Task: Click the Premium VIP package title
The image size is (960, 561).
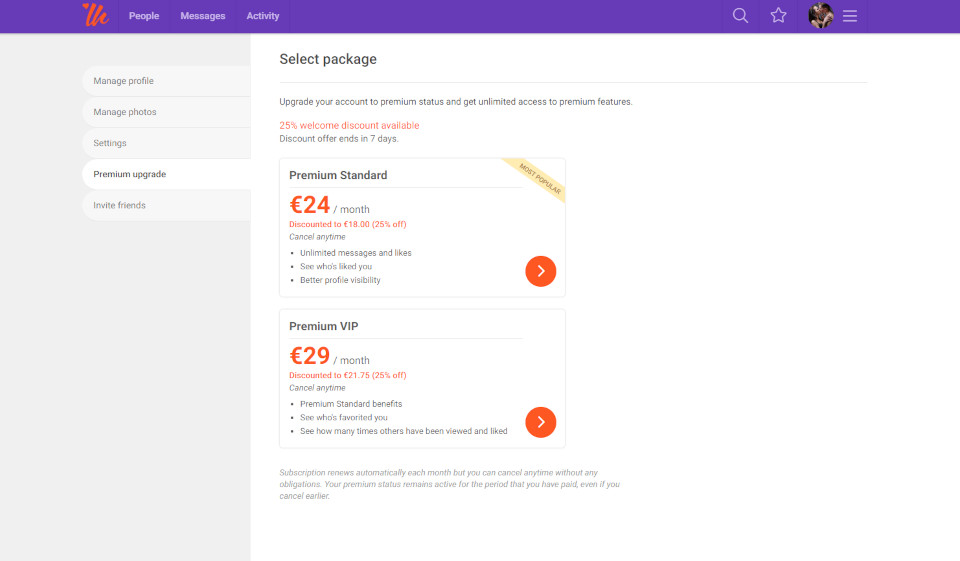Action: [323, 326]
